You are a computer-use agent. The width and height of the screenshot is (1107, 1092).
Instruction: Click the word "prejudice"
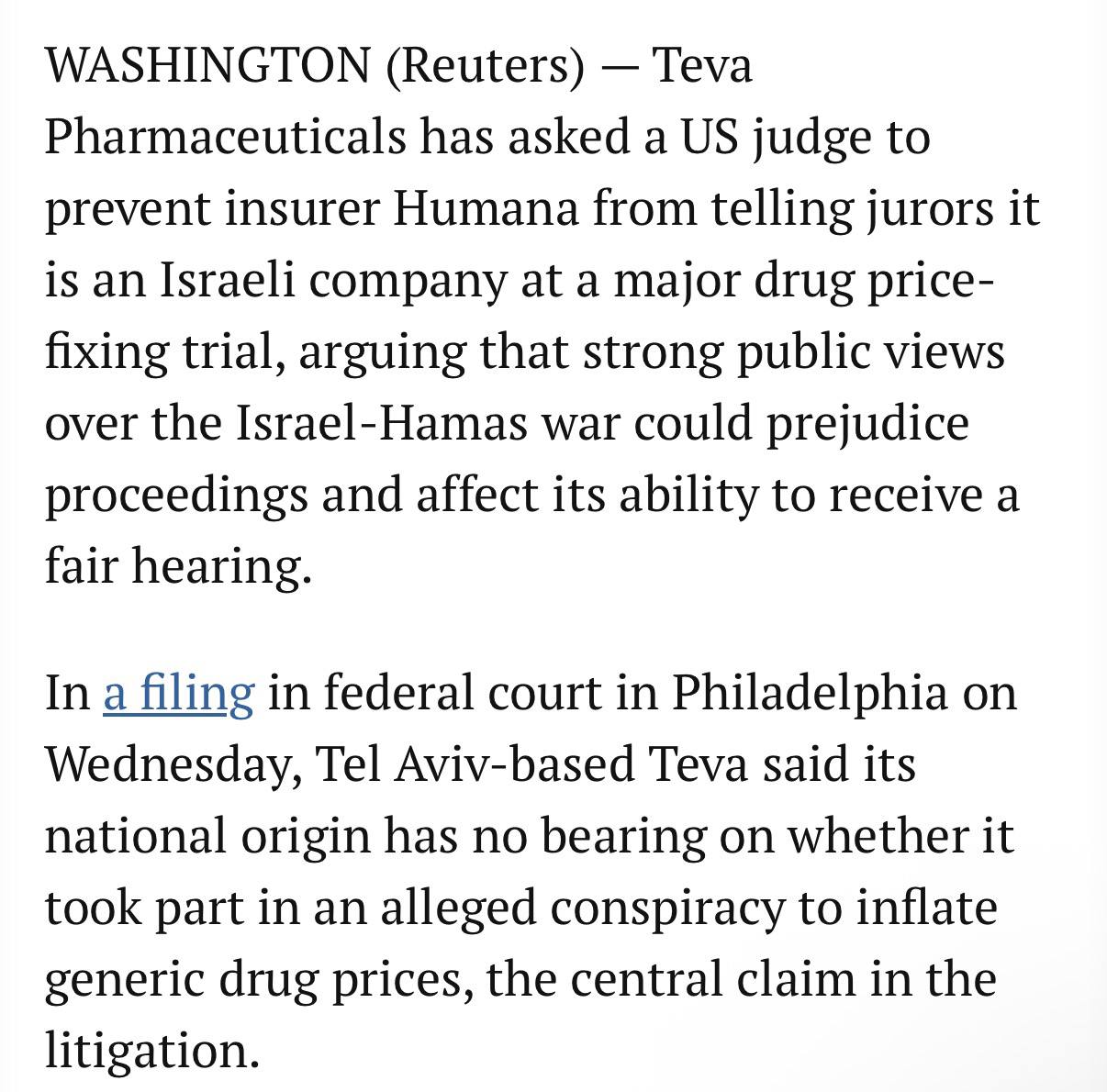867,424
